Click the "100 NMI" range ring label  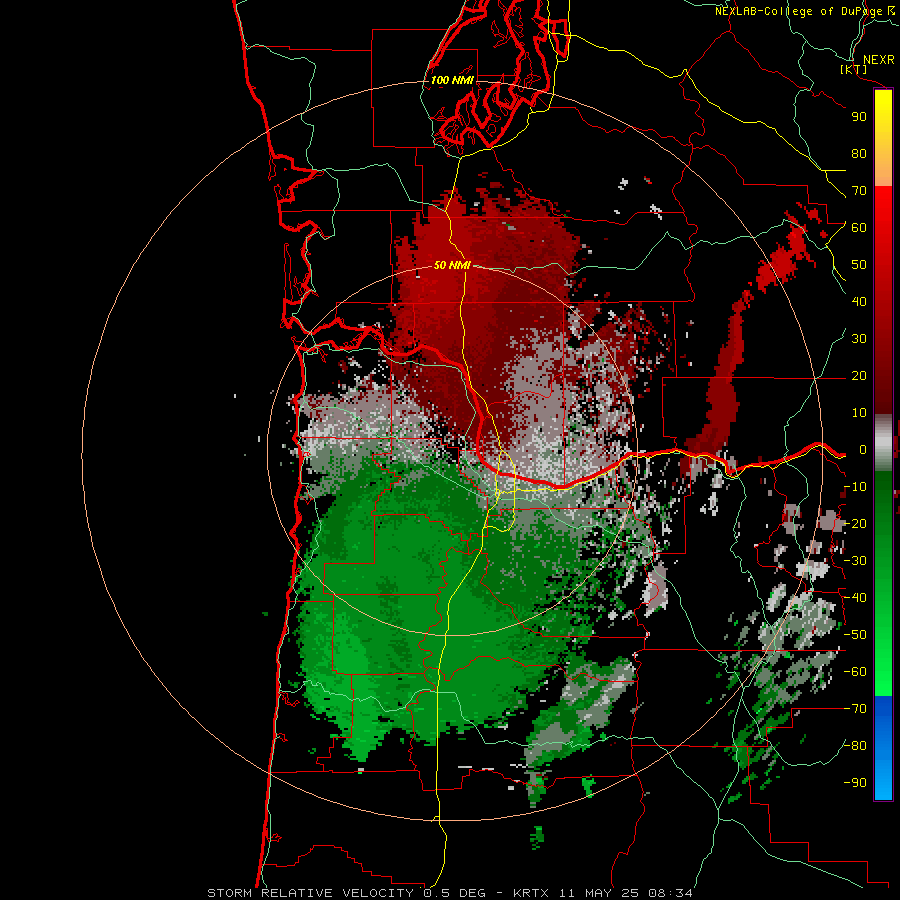coord(452,80)
